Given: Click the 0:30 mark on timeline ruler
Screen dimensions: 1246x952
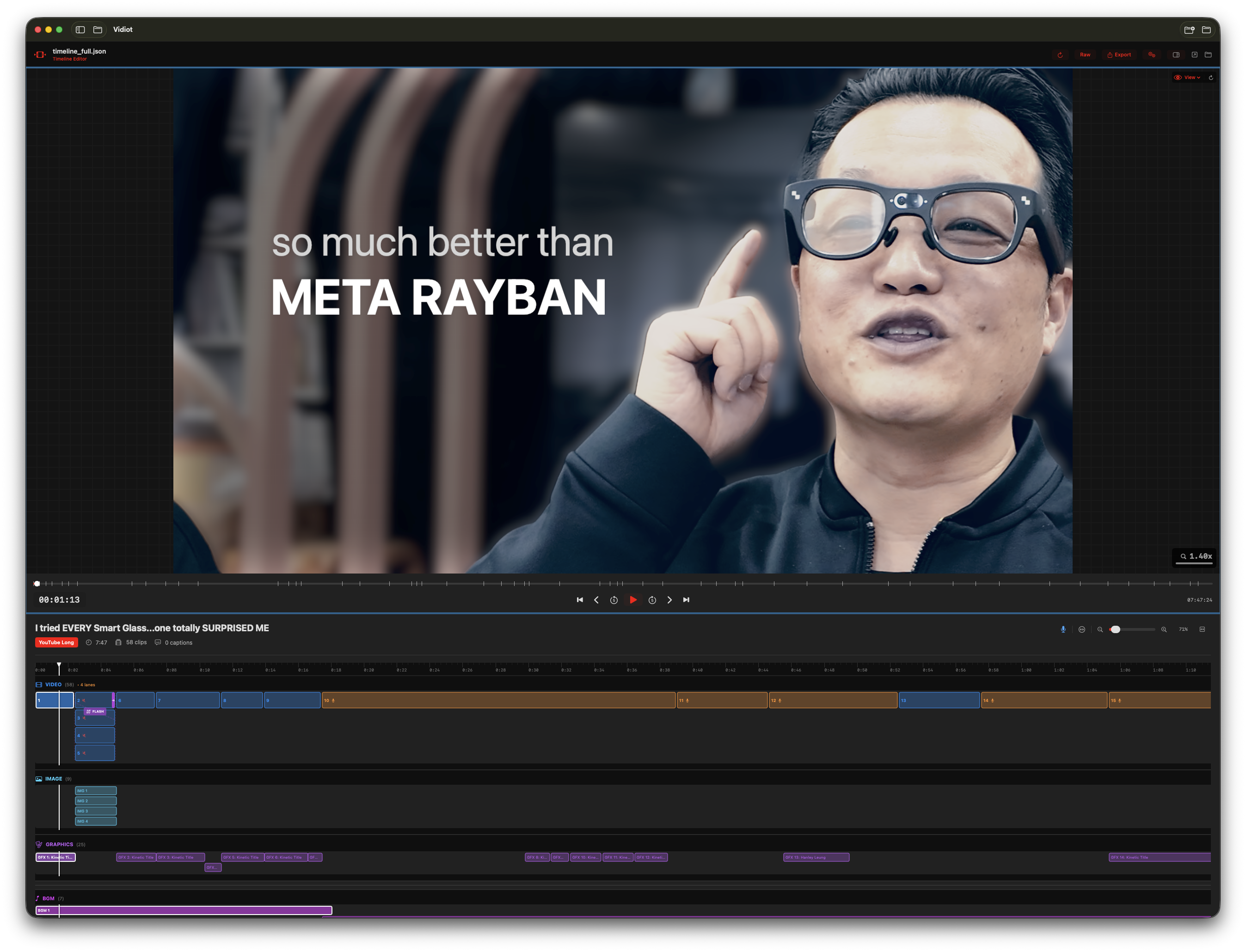Looking at the screenshot, I should tap(534, 670).
